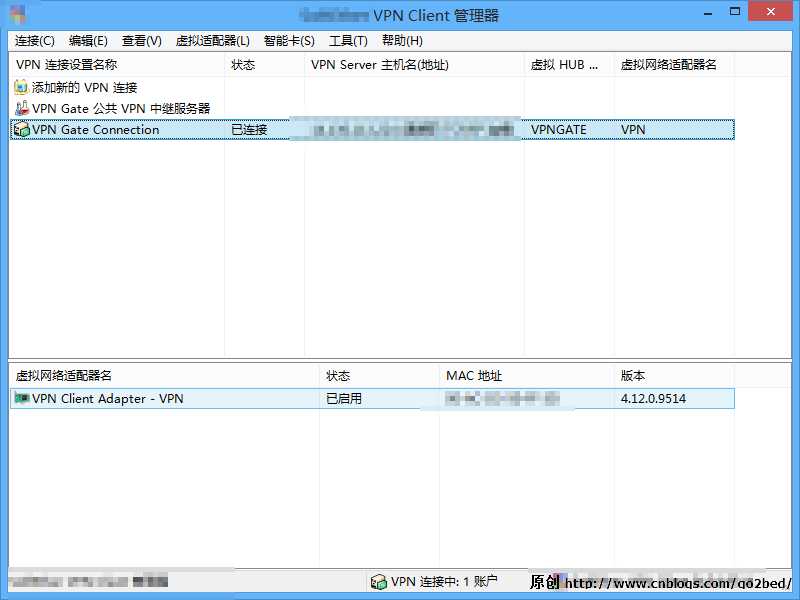800x600 pixels.
Task: Open the 连接(C) menu
Action: point(34,41)
